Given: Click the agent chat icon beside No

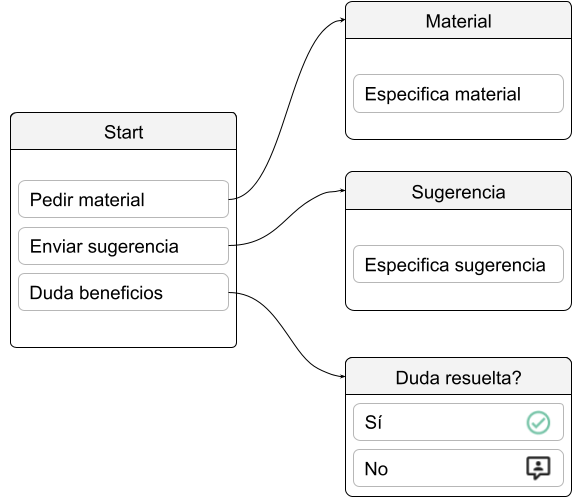Looking at the screenshot, I should pyautogui.click(x=538, y=468).
